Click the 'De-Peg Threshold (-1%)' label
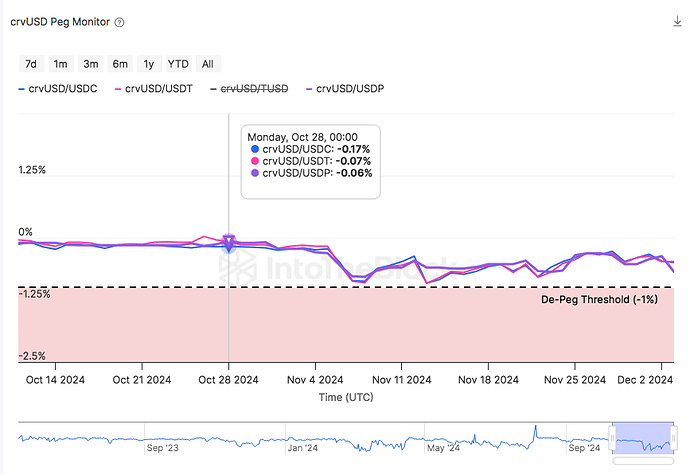This screenshot has height=475, width=690. click(599, 300)
